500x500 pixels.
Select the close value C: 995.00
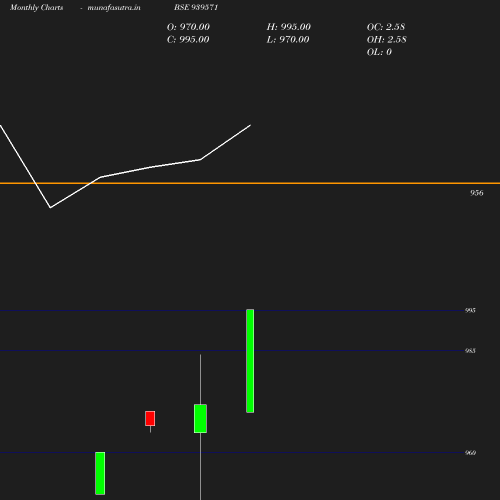point(188,39)
